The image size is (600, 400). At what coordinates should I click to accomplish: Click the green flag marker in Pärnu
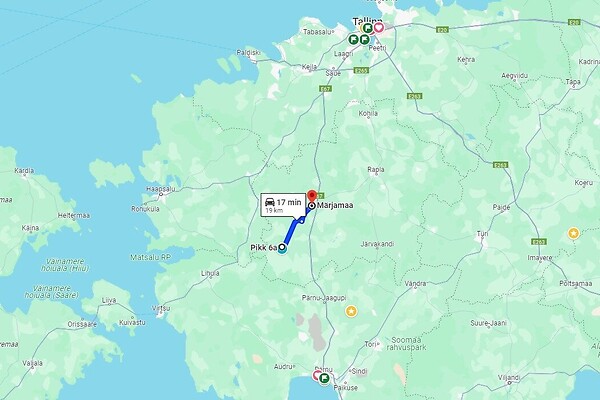324,379
